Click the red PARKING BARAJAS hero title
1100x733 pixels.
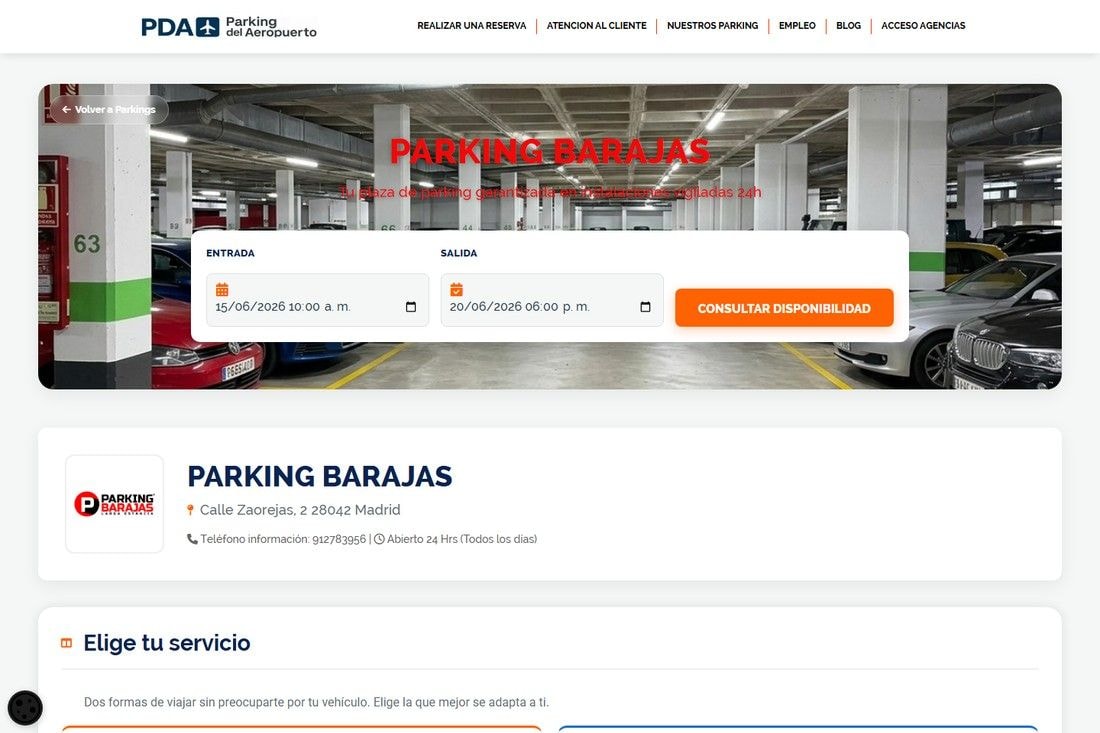[549, 151]
